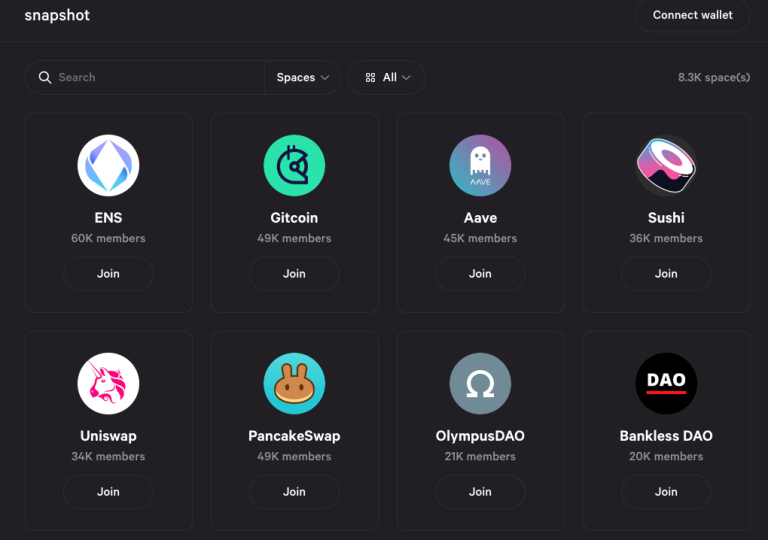Open the Bankless DAO logo

click(x=666, y=383)
